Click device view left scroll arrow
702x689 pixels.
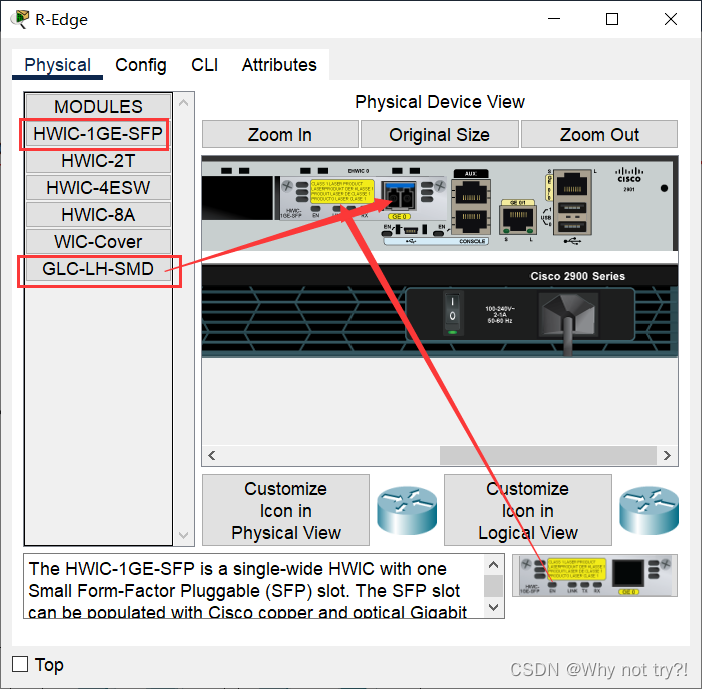(212, 456)
